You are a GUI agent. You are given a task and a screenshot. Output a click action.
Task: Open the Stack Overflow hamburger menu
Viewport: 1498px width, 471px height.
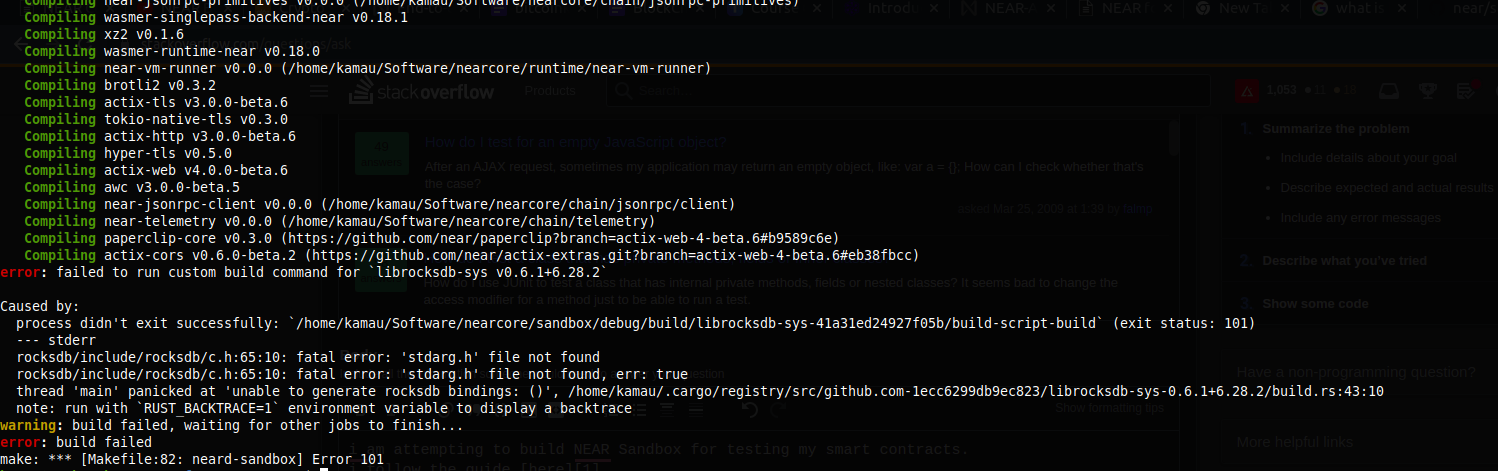coord(319,91)
